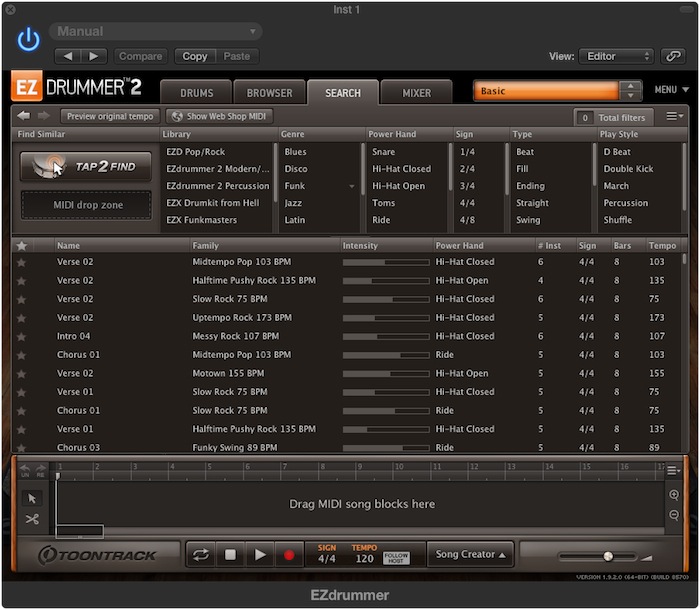Click the Total filters counter
This screenshot has width=700, height=610.
pos(613,117)
